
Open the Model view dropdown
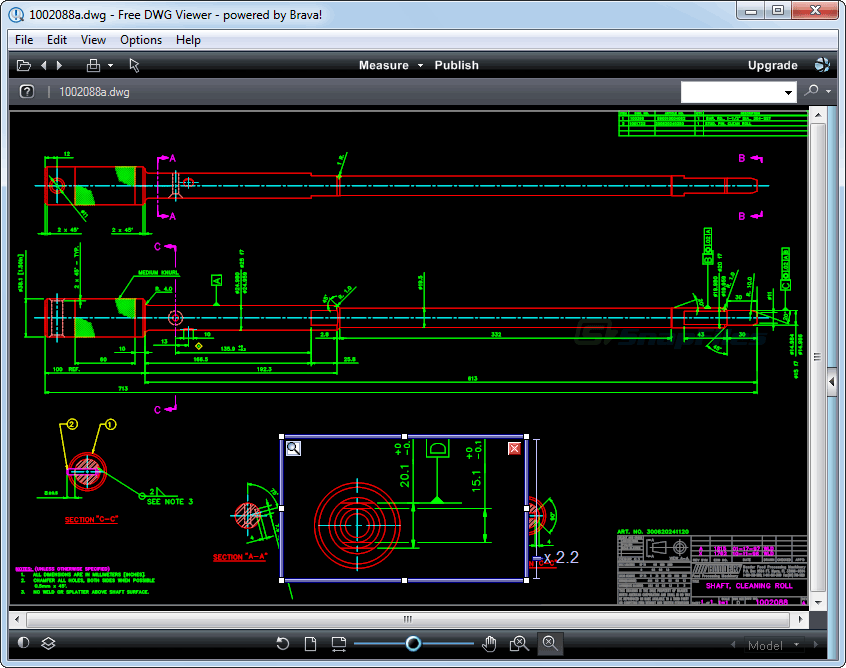(x=775, y=645)
